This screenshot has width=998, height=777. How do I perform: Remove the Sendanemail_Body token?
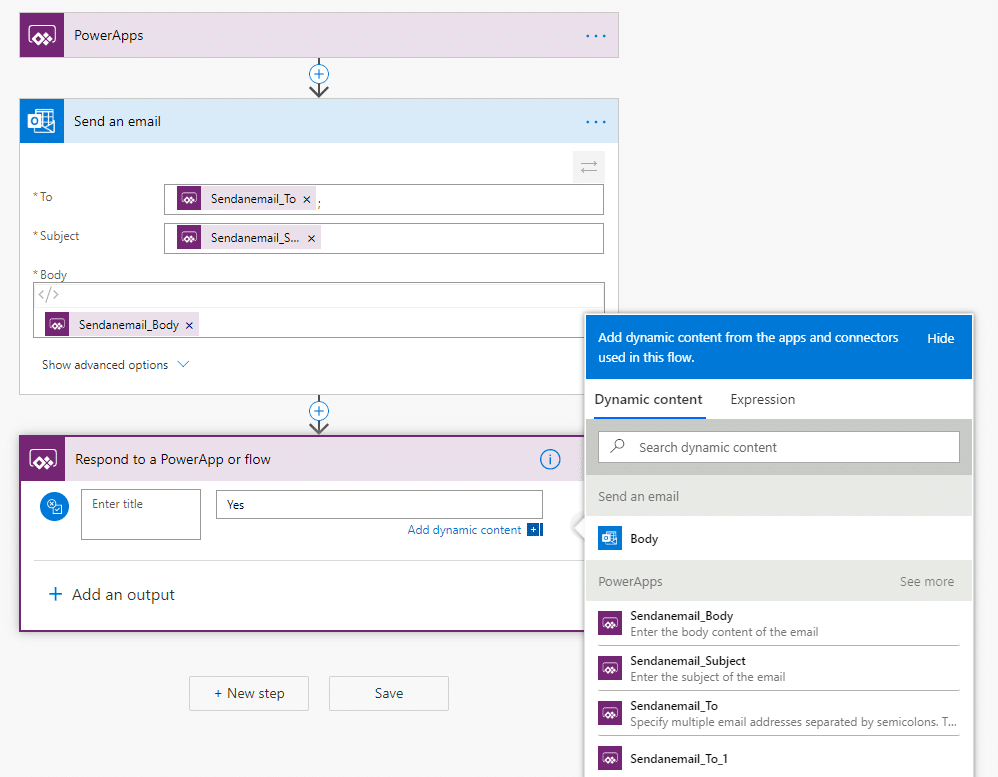click(x=189, y=325)
